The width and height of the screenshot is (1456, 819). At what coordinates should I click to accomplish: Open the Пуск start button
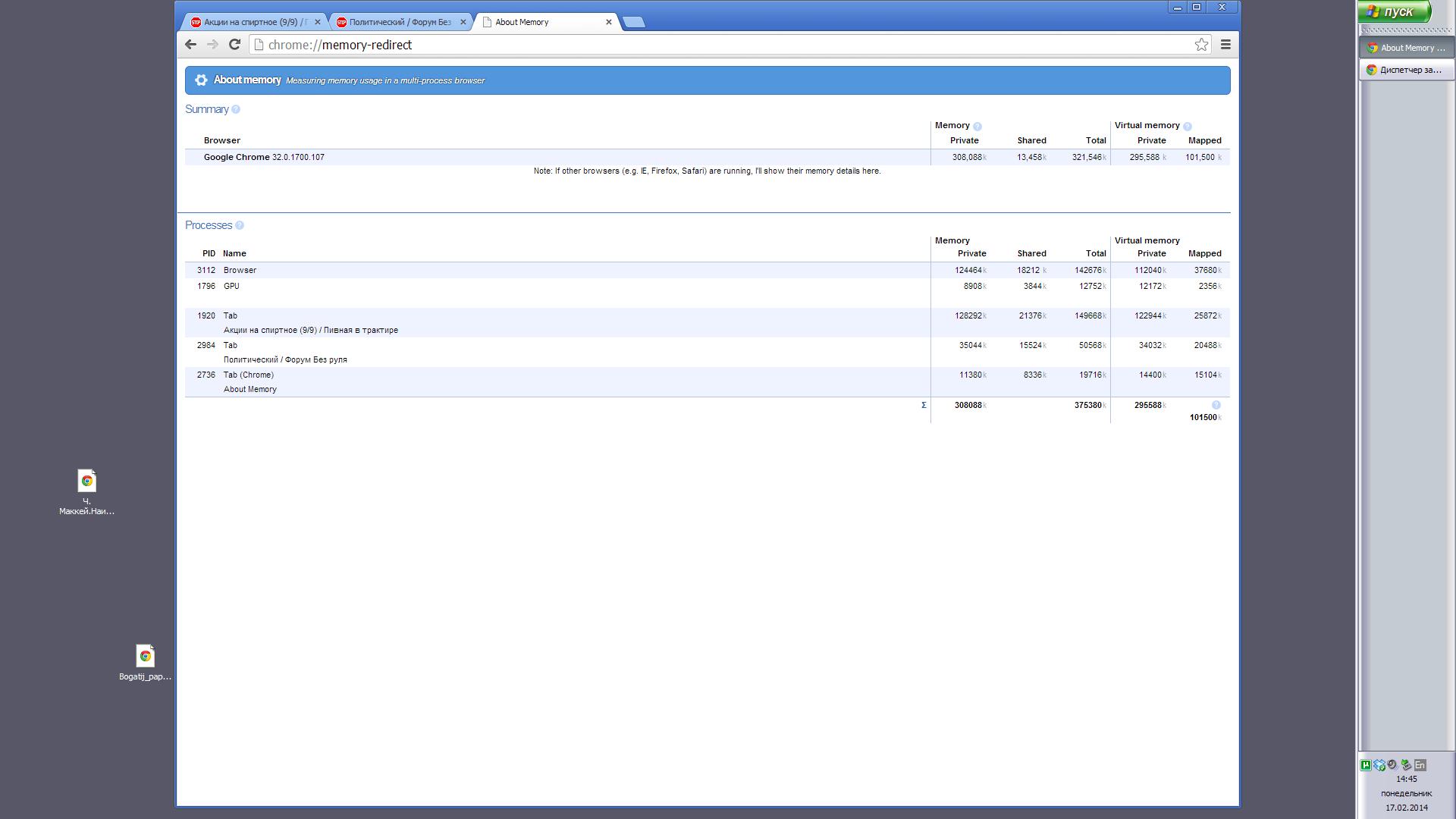(x=1394, y=11)
